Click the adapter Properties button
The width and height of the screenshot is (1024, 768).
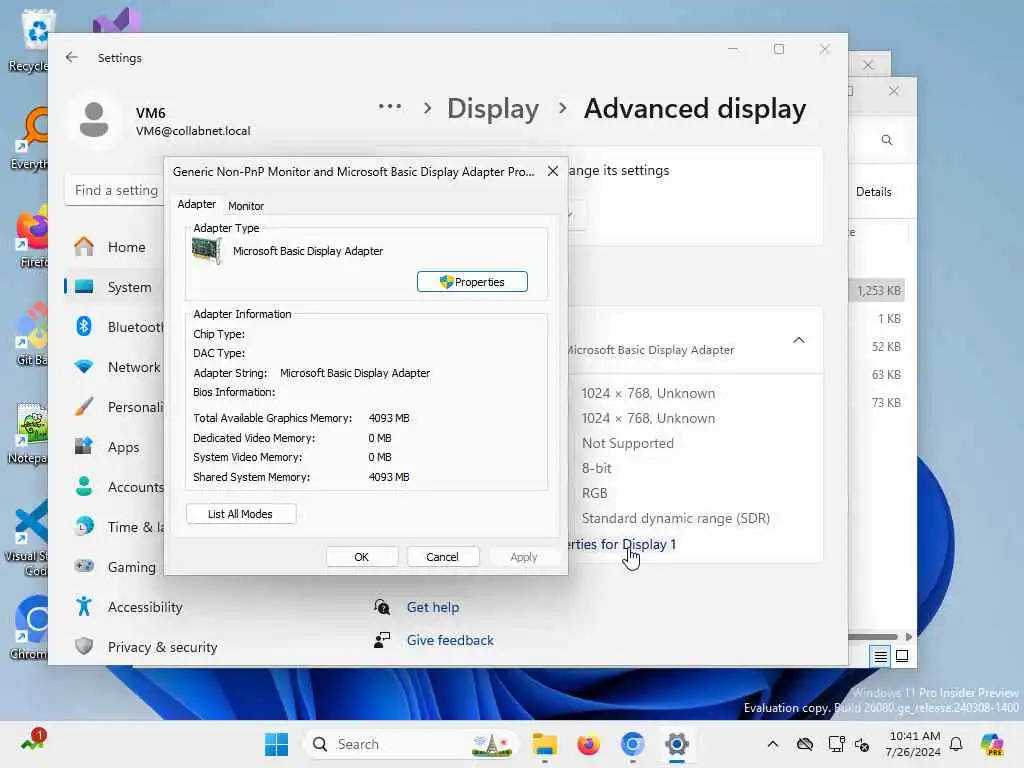pos(472,281)
